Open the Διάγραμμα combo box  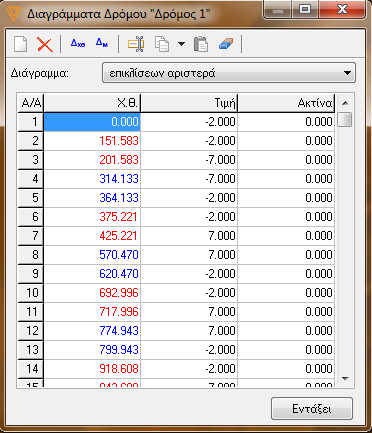pyautogui.click(x=229, y=73)
